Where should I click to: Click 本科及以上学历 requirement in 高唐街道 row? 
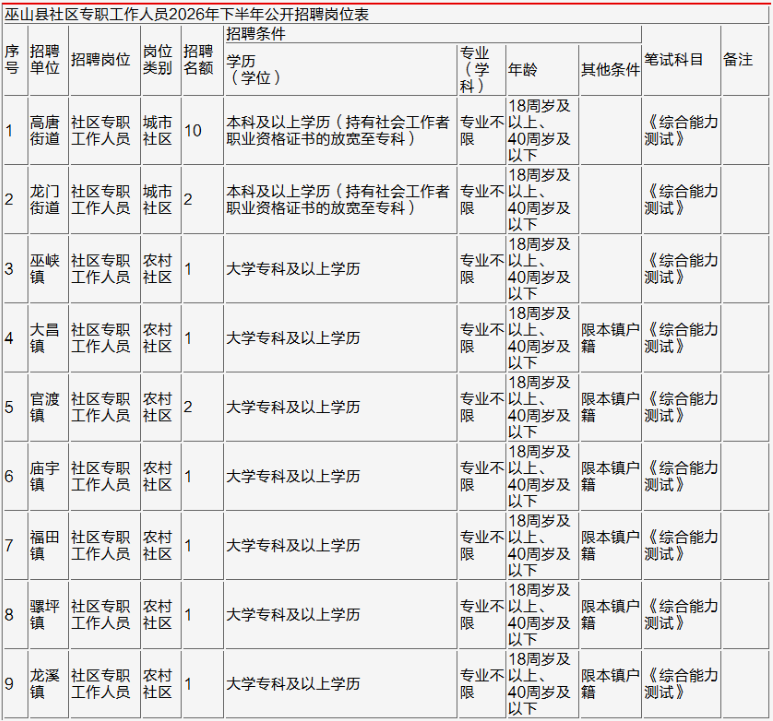tap(338, 131)
